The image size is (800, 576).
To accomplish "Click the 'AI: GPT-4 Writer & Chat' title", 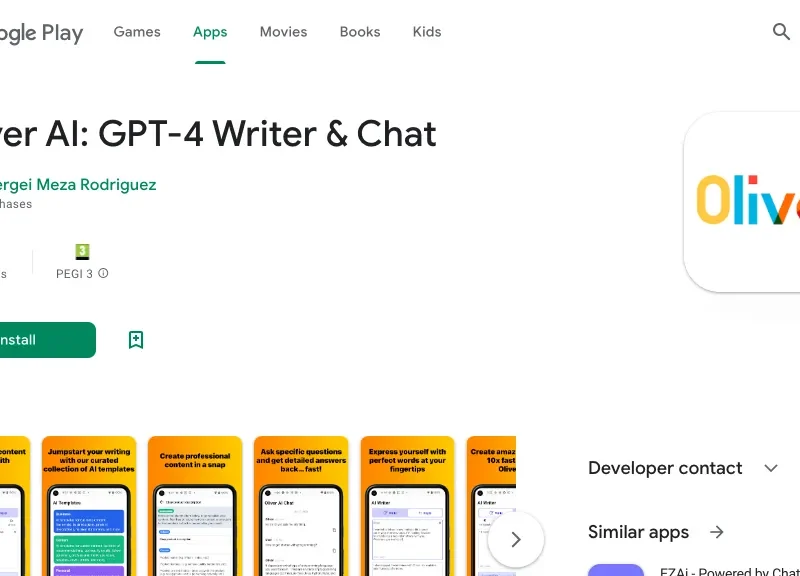I will [241, 134].
